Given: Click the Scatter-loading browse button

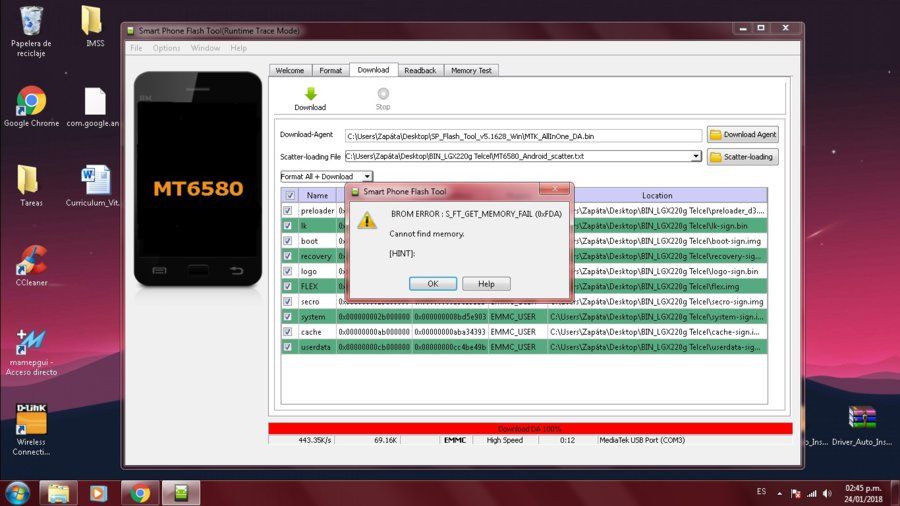Looking at the screenshot, I should point(743,157).
